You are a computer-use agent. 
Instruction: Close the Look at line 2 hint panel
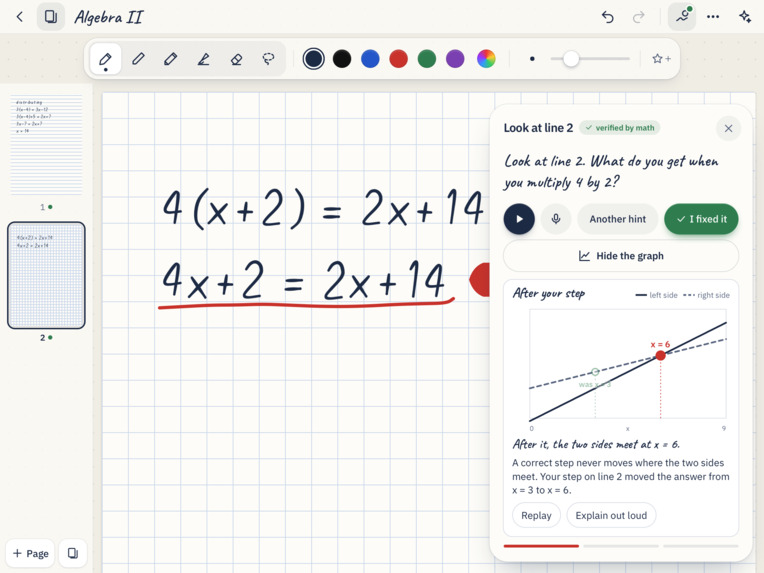click(728, 128)
